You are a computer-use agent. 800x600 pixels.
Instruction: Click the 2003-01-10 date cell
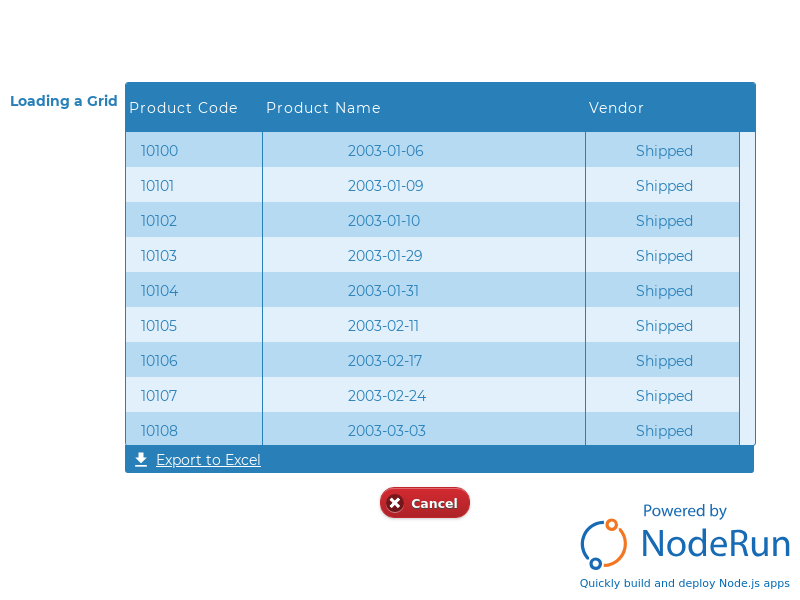[x=423, y=220]
